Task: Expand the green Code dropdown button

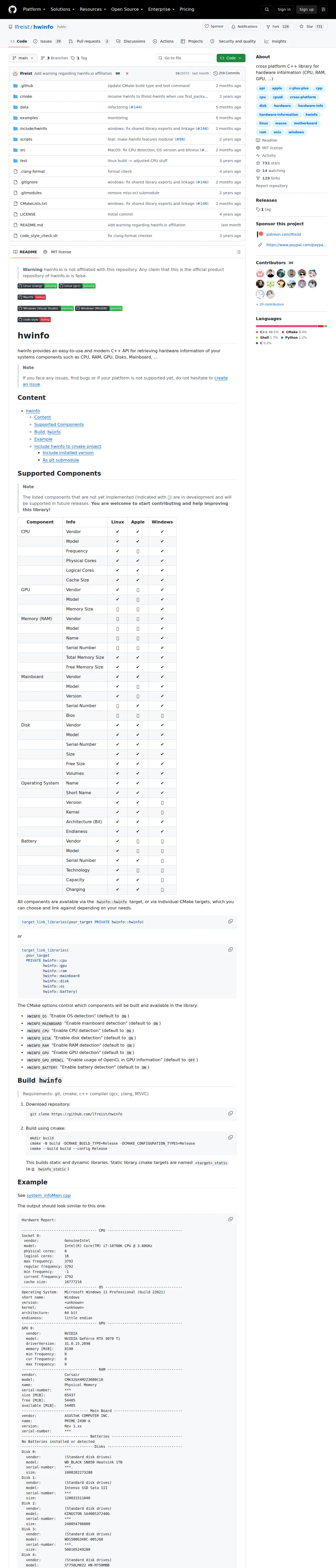Action: click(231, 58)
